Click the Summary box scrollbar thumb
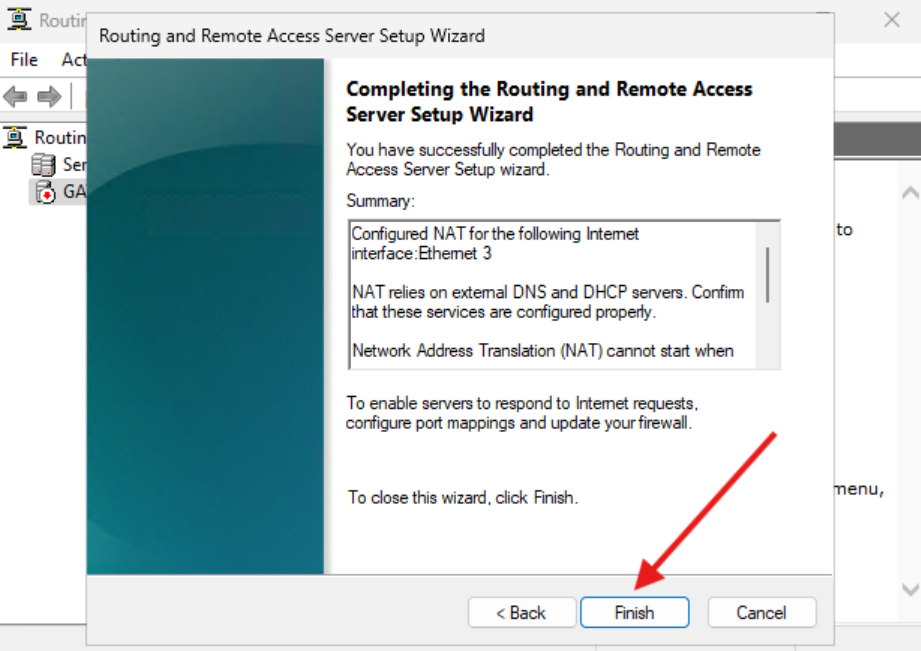921x651 pixels. pyautogui.click(x=768, y=273)
